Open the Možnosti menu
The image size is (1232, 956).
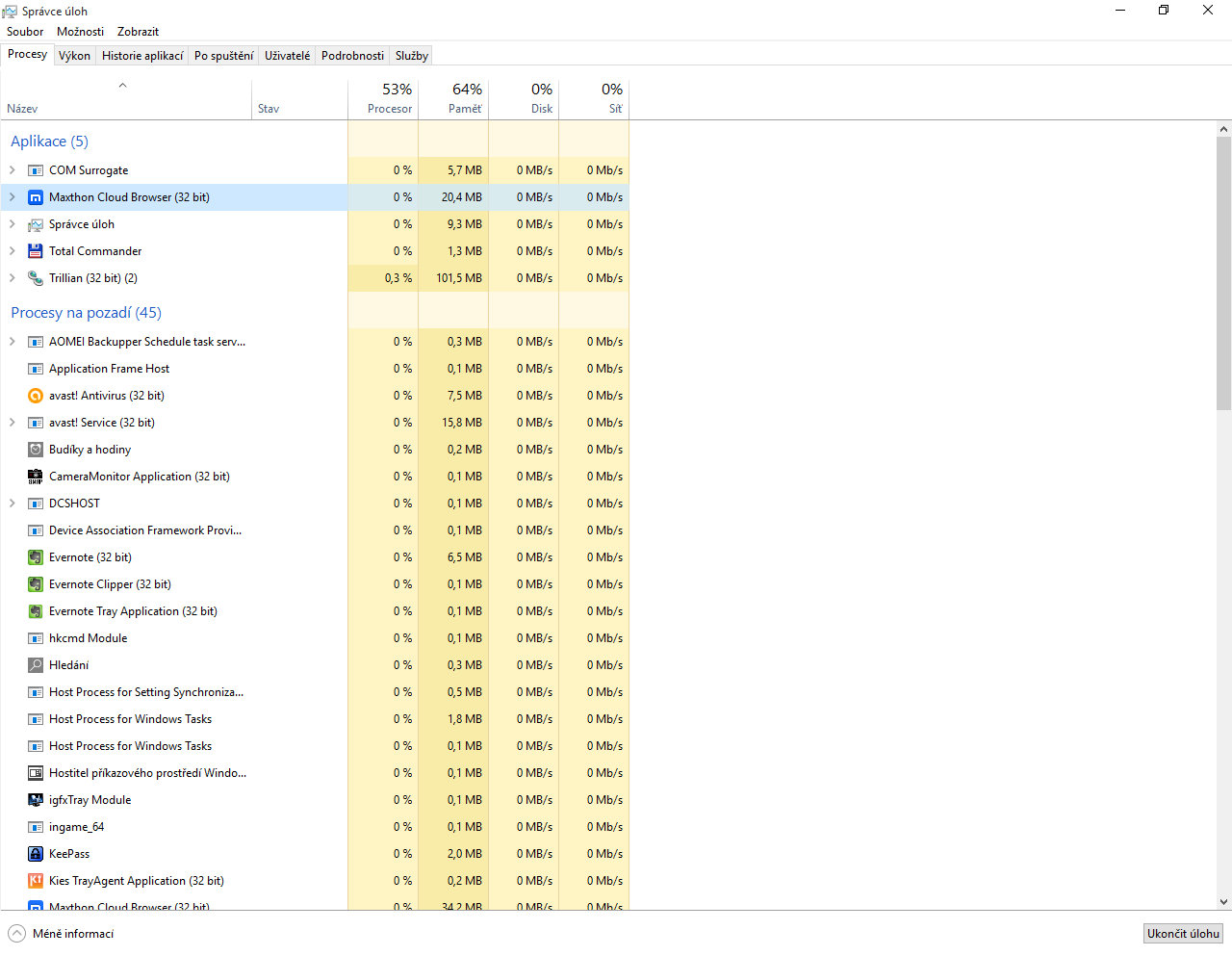point(80,32)
